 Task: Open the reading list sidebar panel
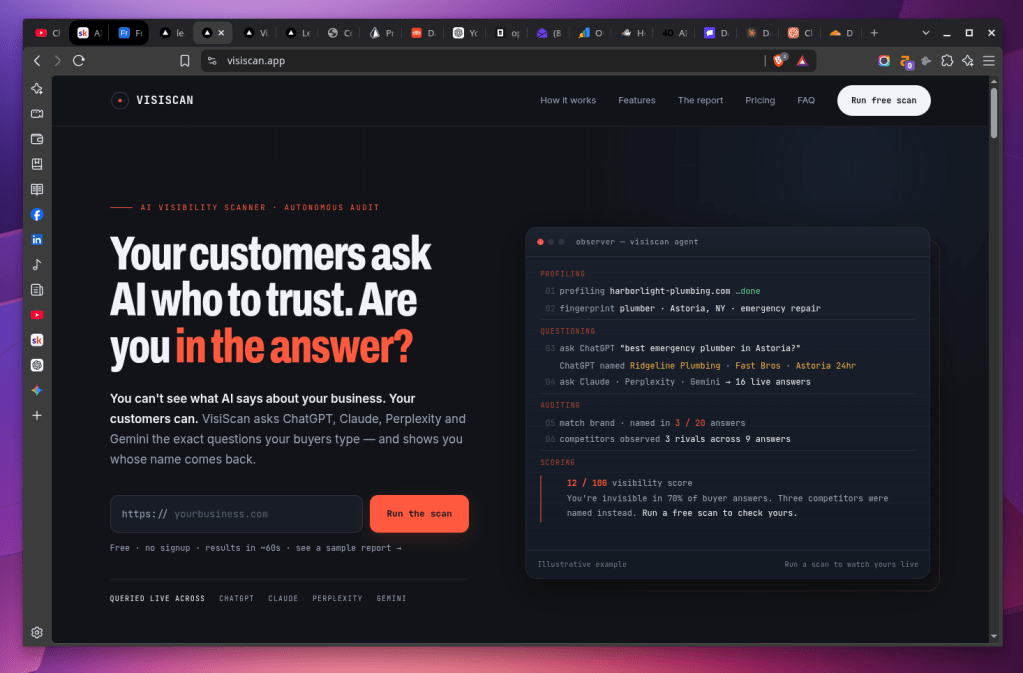37,189
